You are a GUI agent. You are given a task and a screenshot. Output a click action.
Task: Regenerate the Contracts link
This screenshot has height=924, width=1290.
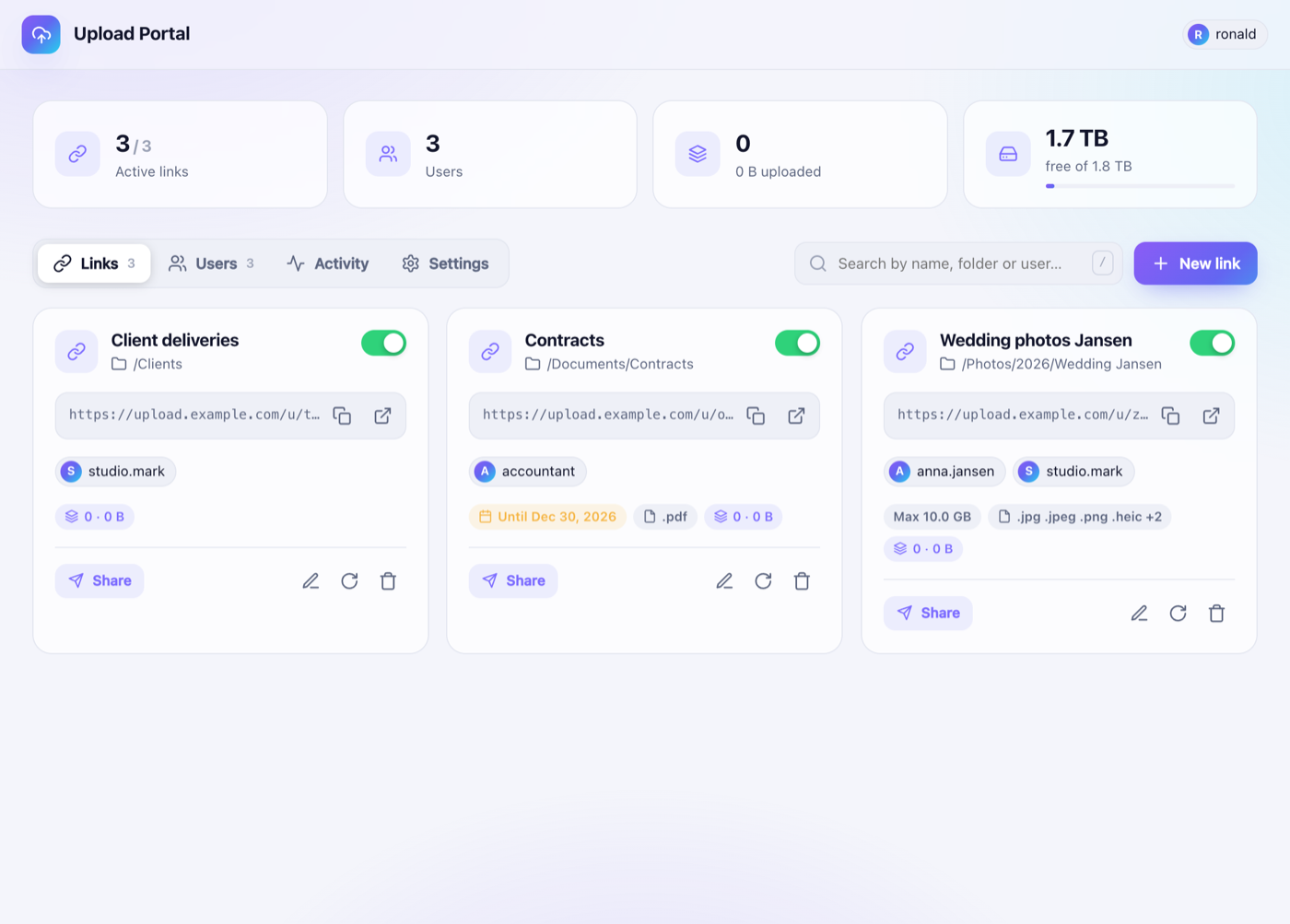click(763, 581)
